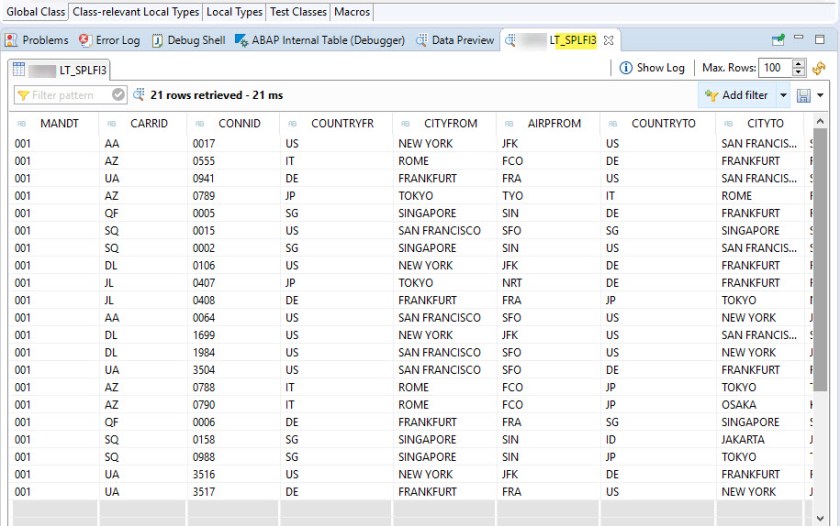
Task: Expand the save options dropdown arrow
Action: click(820, 95)
